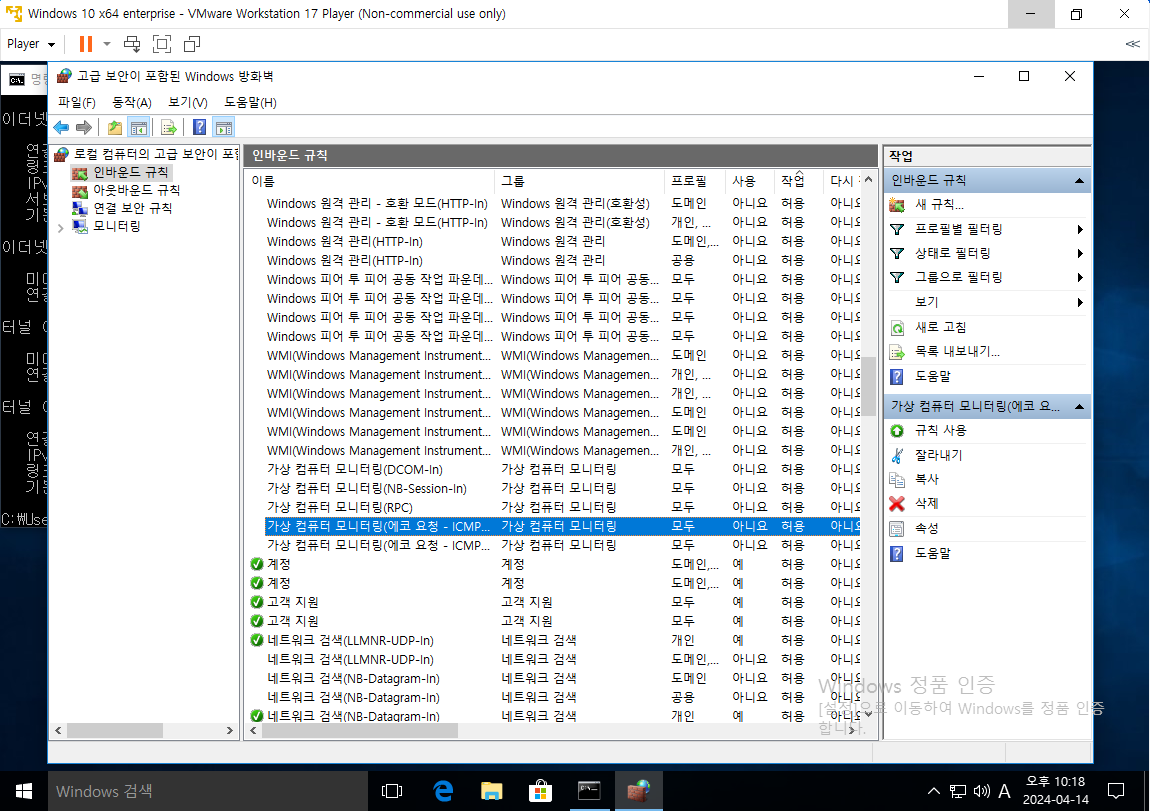Sort by the 이름 column header
This screenshot has height=811, width=1150.
pyautogui.click(x=371, y=180)
